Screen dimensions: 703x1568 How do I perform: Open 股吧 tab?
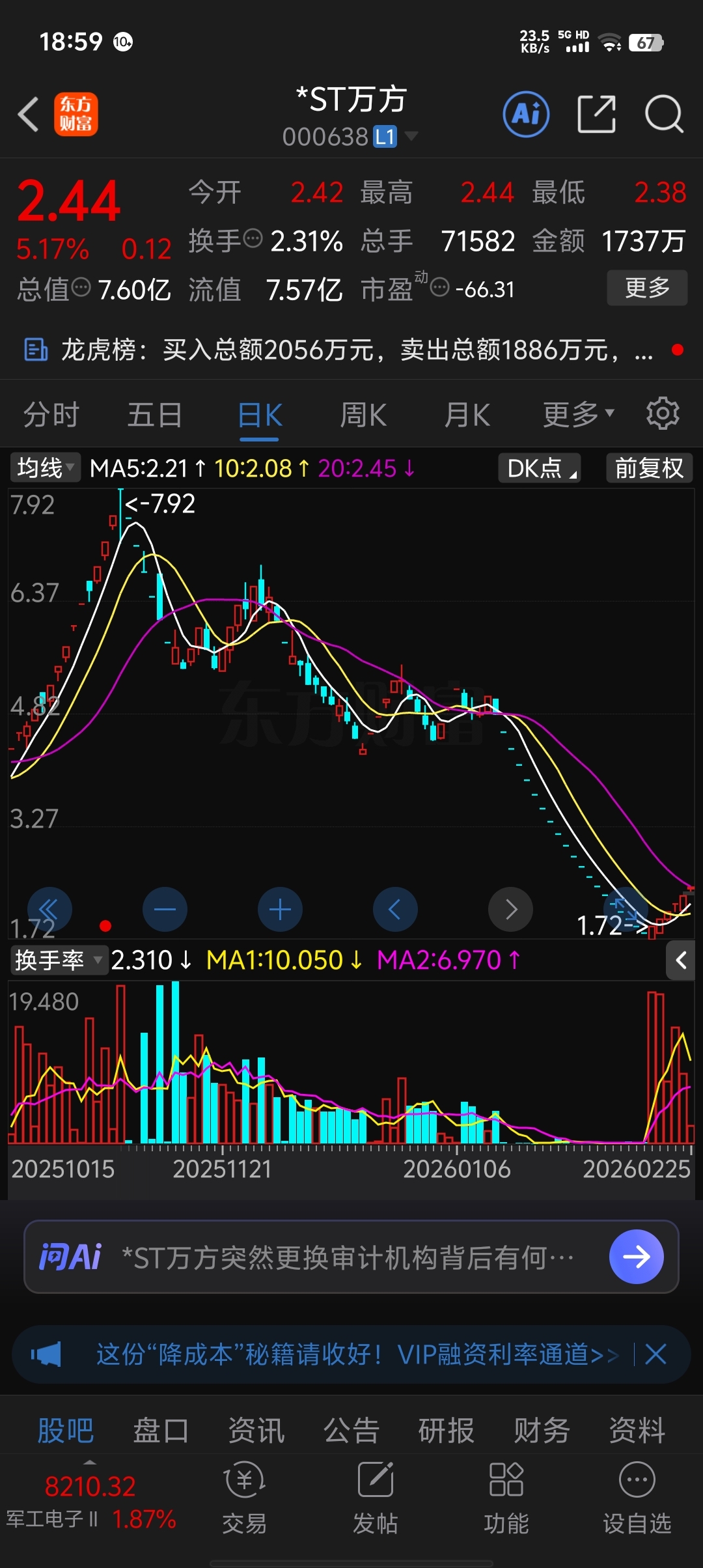click(x=65, y=1430)
